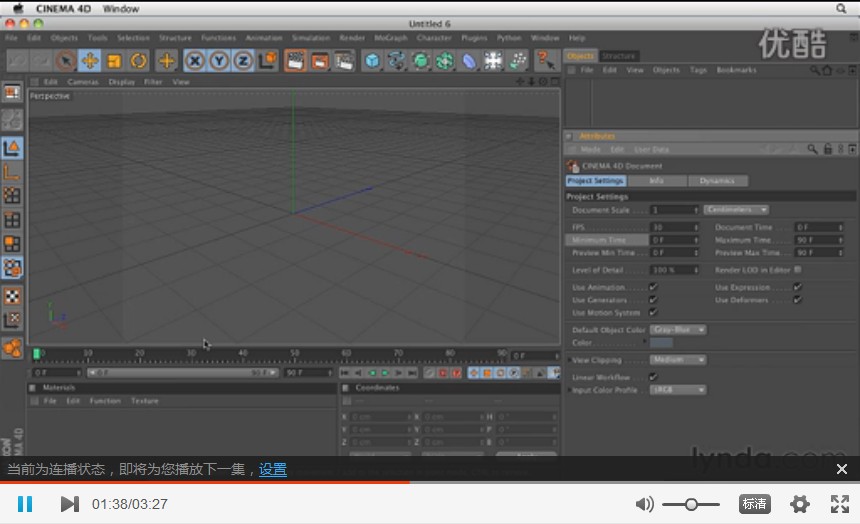This screenshot has height=524, width=860.
Task: Click the Color swatch under Default Object Color
Action: coord(661,343)
